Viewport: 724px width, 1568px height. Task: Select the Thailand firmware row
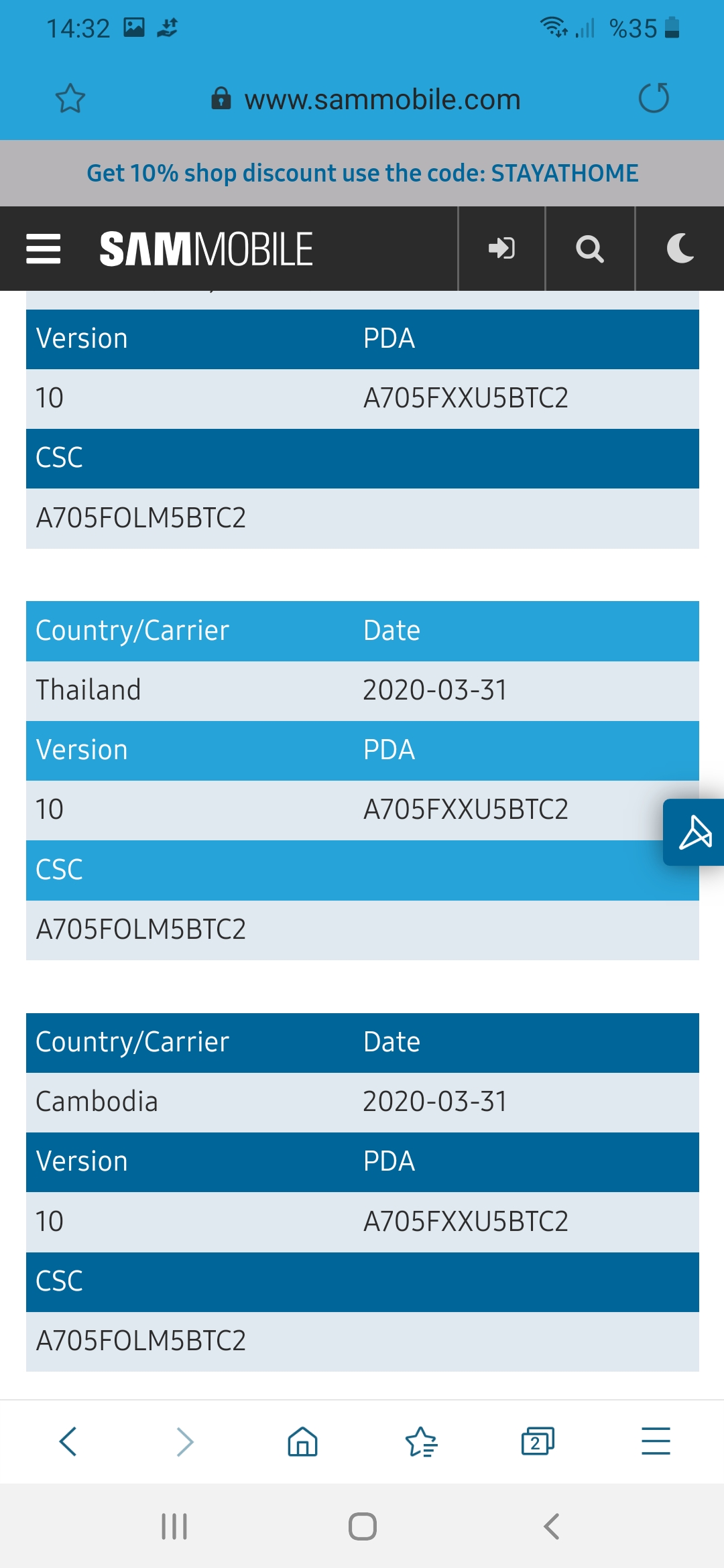[362, 690]
